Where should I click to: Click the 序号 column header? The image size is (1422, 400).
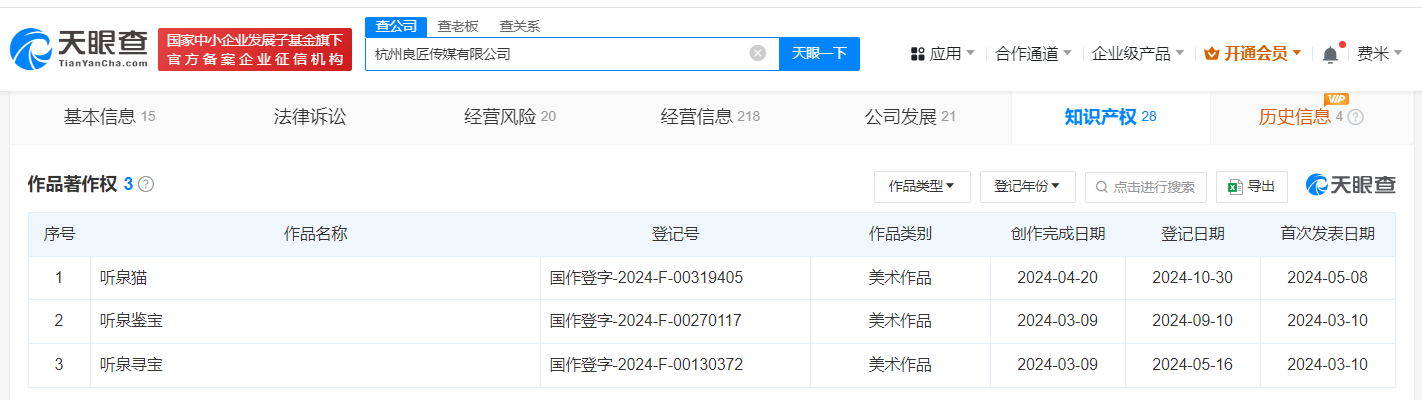coord(59,234)
